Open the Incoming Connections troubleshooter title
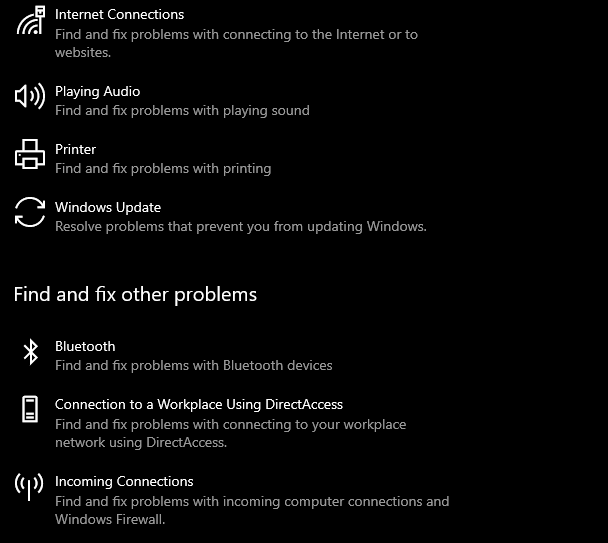Image resolution: width=608 pixels, height=543 pixels. [x=124, y=482]
